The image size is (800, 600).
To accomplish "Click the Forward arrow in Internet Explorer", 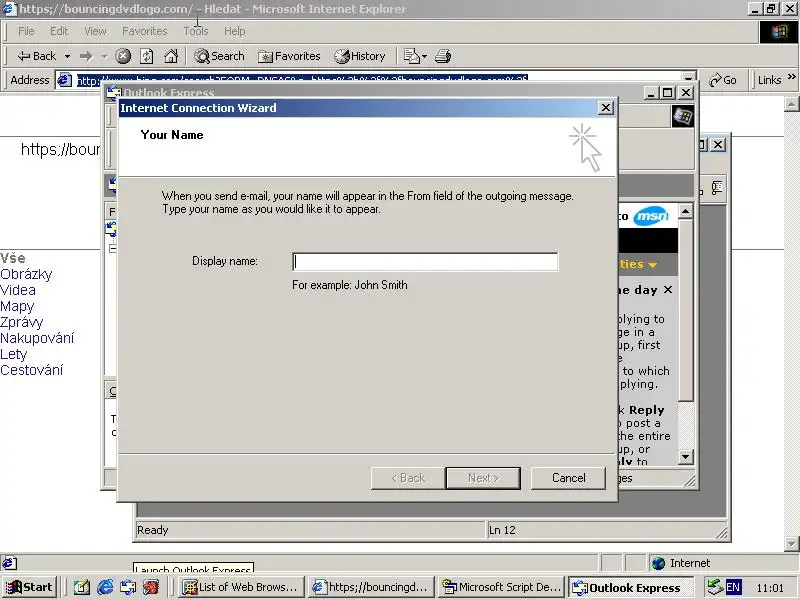I will [x=86, y=56].
